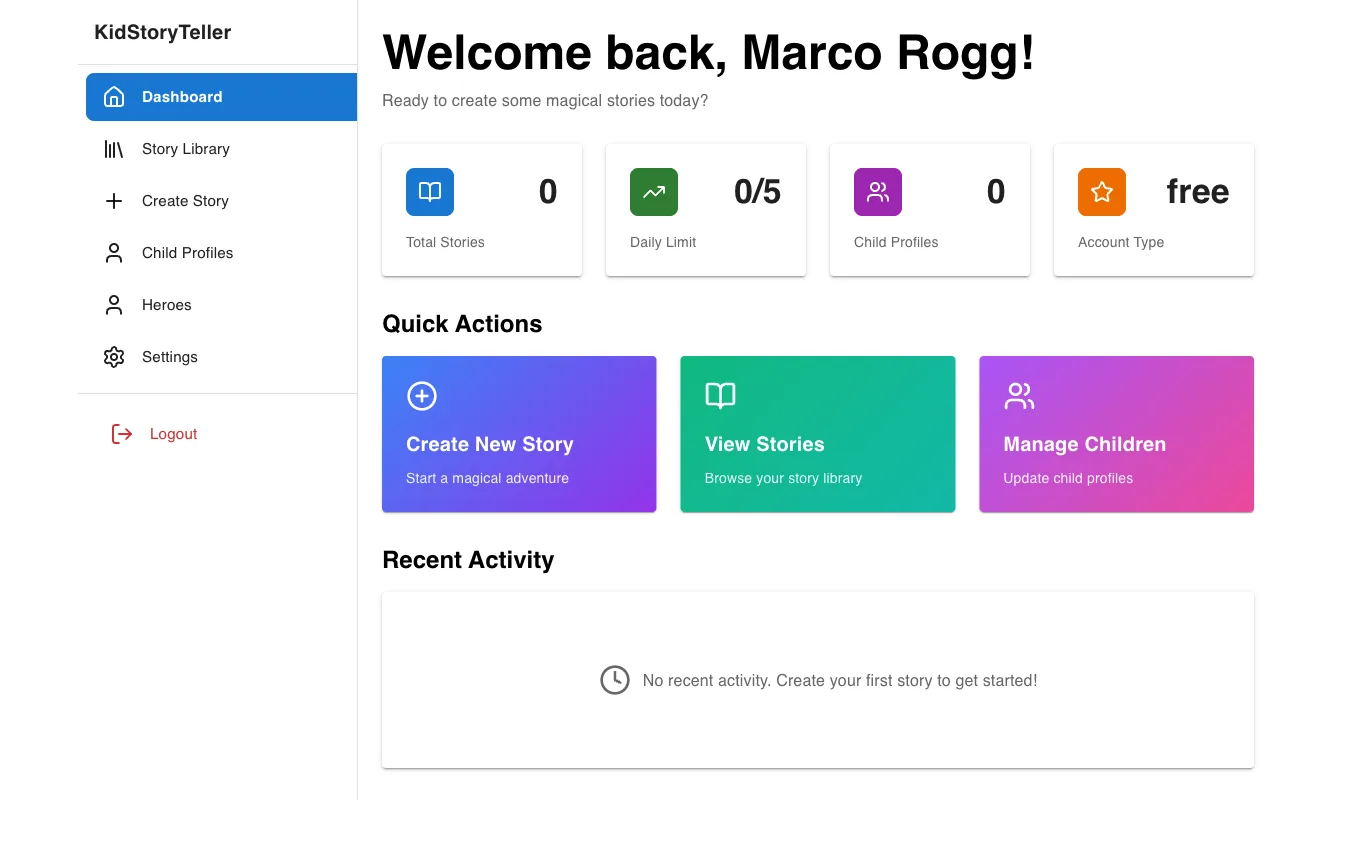The width and height of the screenshot is (1357, 848).
Task: Click the Heroes person icon
Action: pos(114,305)
